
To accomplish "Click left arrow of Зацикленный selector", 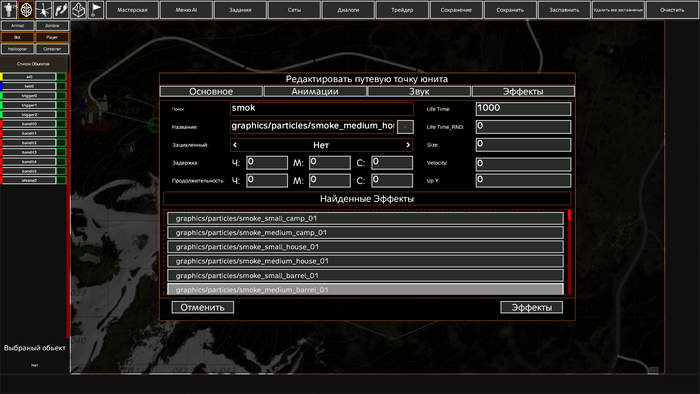I will [235, 145].
